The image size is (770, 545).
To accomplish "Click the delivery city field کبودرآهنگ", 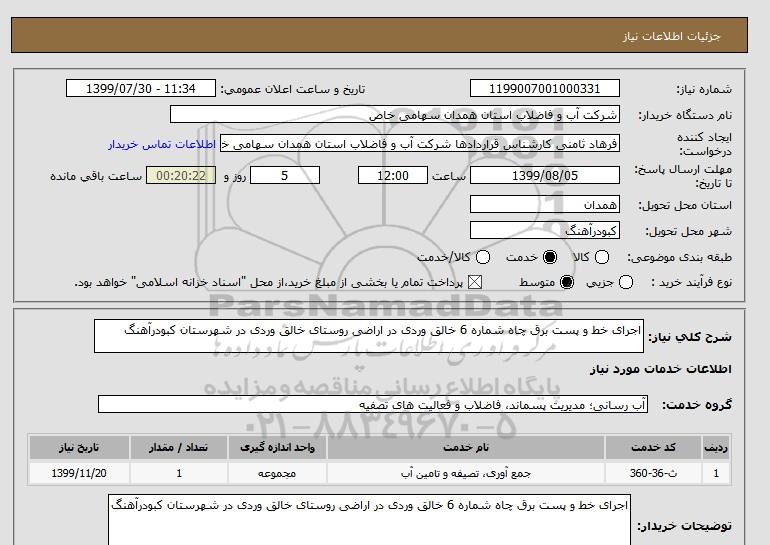I will 545,231.
